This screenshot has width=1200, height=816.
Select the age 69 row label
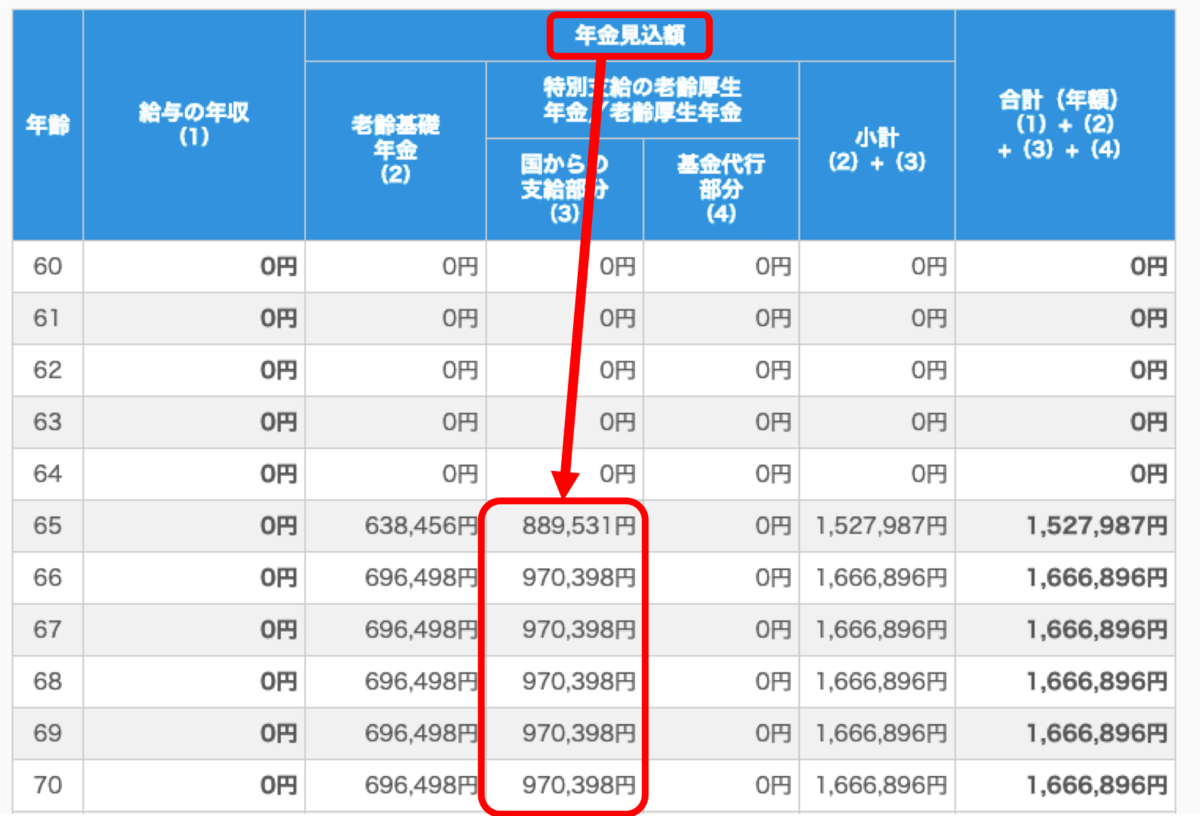(x=48, y=735)
